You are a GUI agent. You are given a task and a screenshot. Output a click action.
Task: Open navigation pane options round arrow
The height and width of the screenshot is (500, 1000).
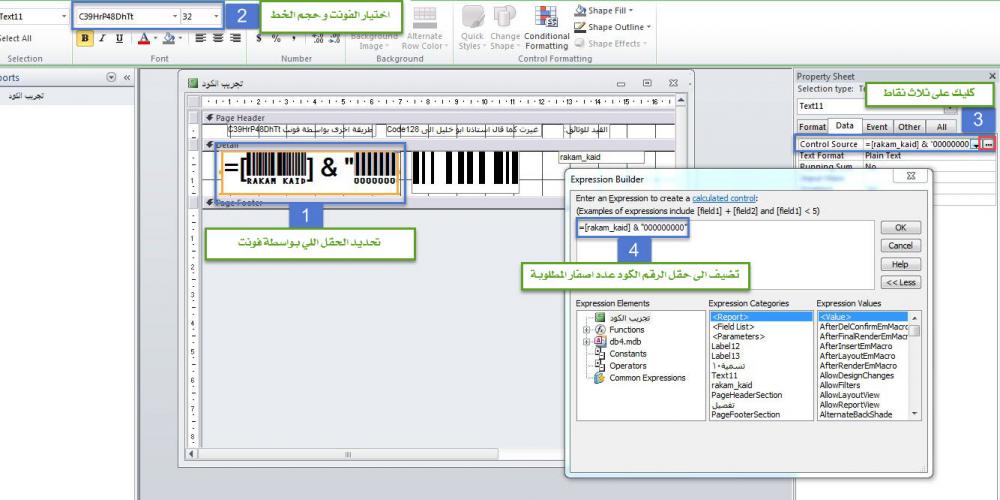(x=112, y=77)
